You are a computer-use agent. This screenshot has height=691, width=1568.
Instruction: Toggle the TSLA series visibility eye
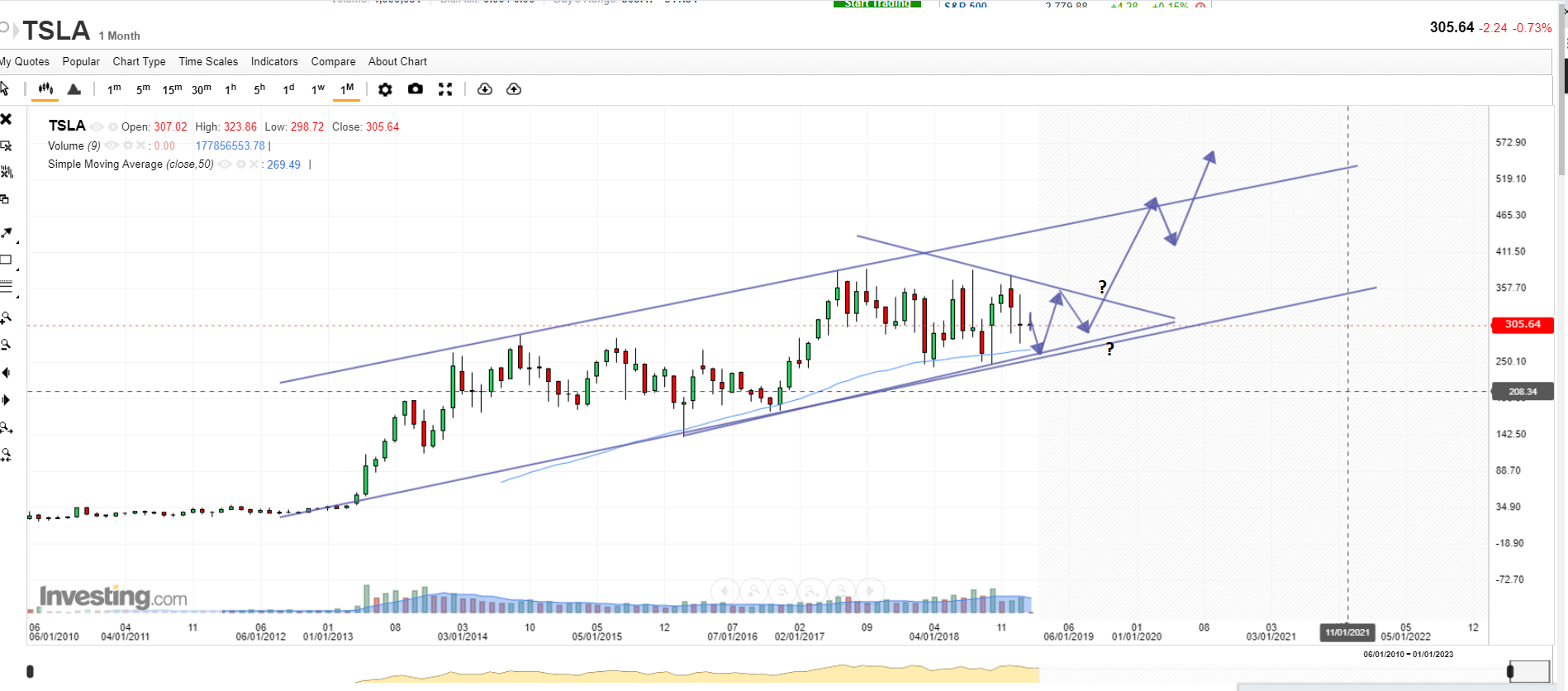(97, 126)
